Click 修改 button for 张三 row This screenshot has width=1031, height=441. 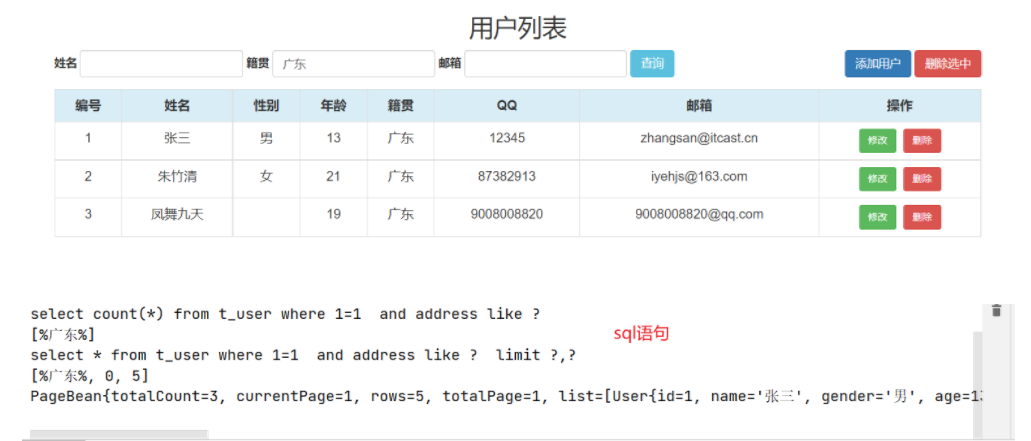pos(878,141)
